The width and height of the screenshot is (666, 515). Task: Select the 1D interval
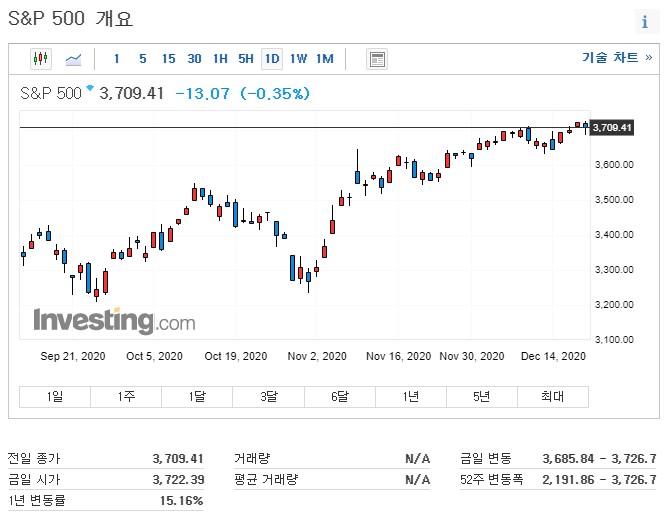coord(272,59)
